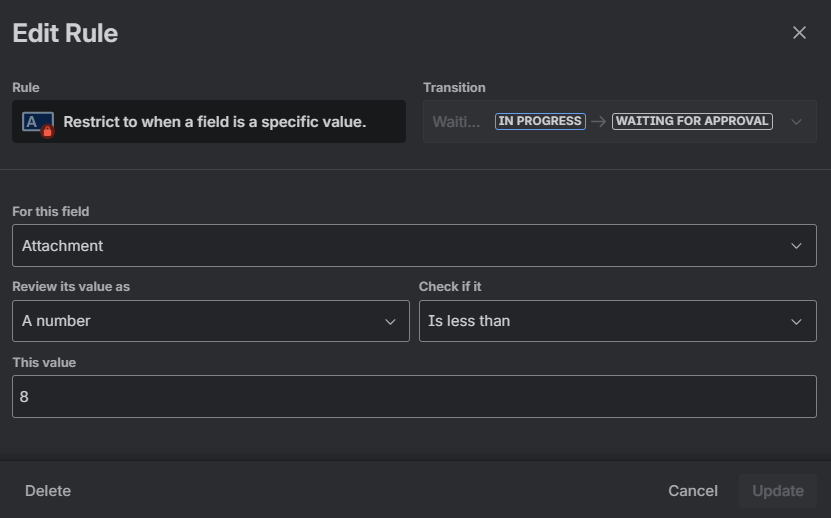The height and width of the screenshot is (518, 831).
Task: Expand the Transition dropdown chevron
Action: [796, 122]
